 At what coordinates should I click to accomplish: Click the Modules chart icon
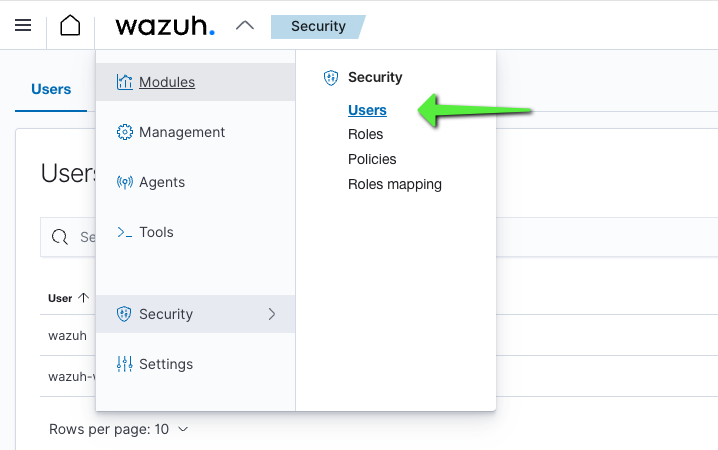(125, 82)
